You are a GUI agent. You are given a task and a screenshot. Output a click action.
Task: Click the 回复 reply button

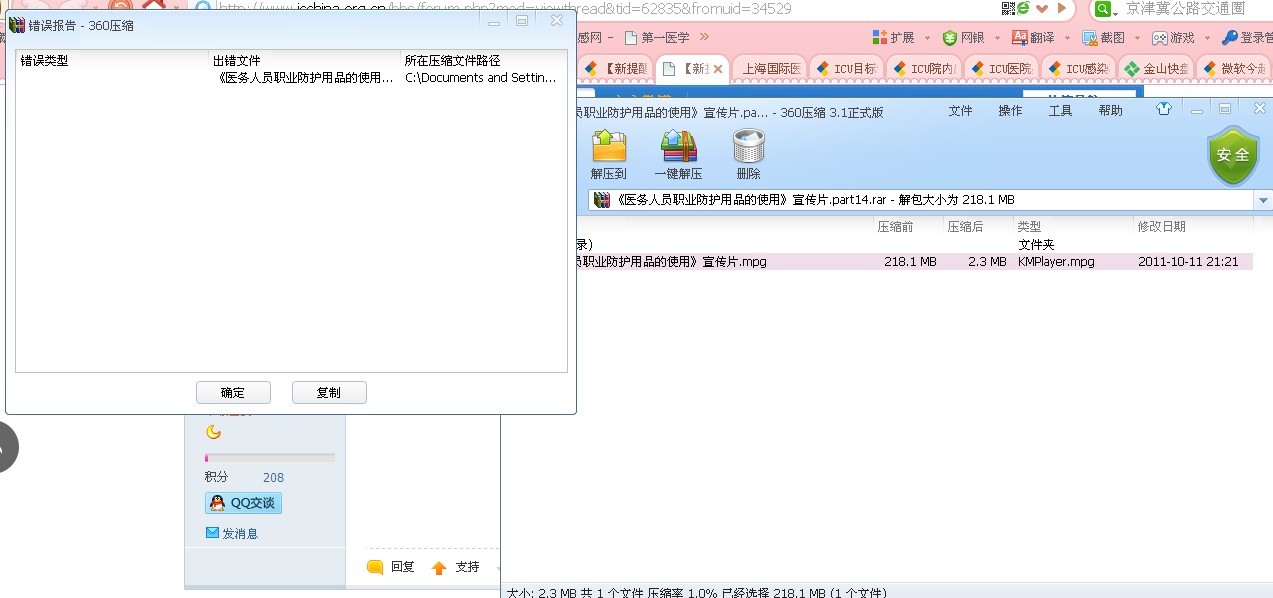pyautogui.click(x=390, y=566)
